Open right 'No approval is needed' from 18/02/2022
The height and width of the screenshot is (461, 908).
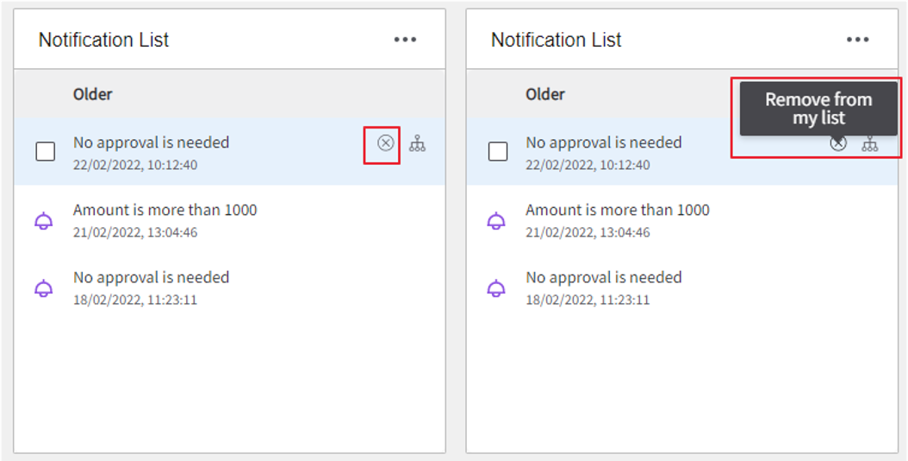(682, 287)
